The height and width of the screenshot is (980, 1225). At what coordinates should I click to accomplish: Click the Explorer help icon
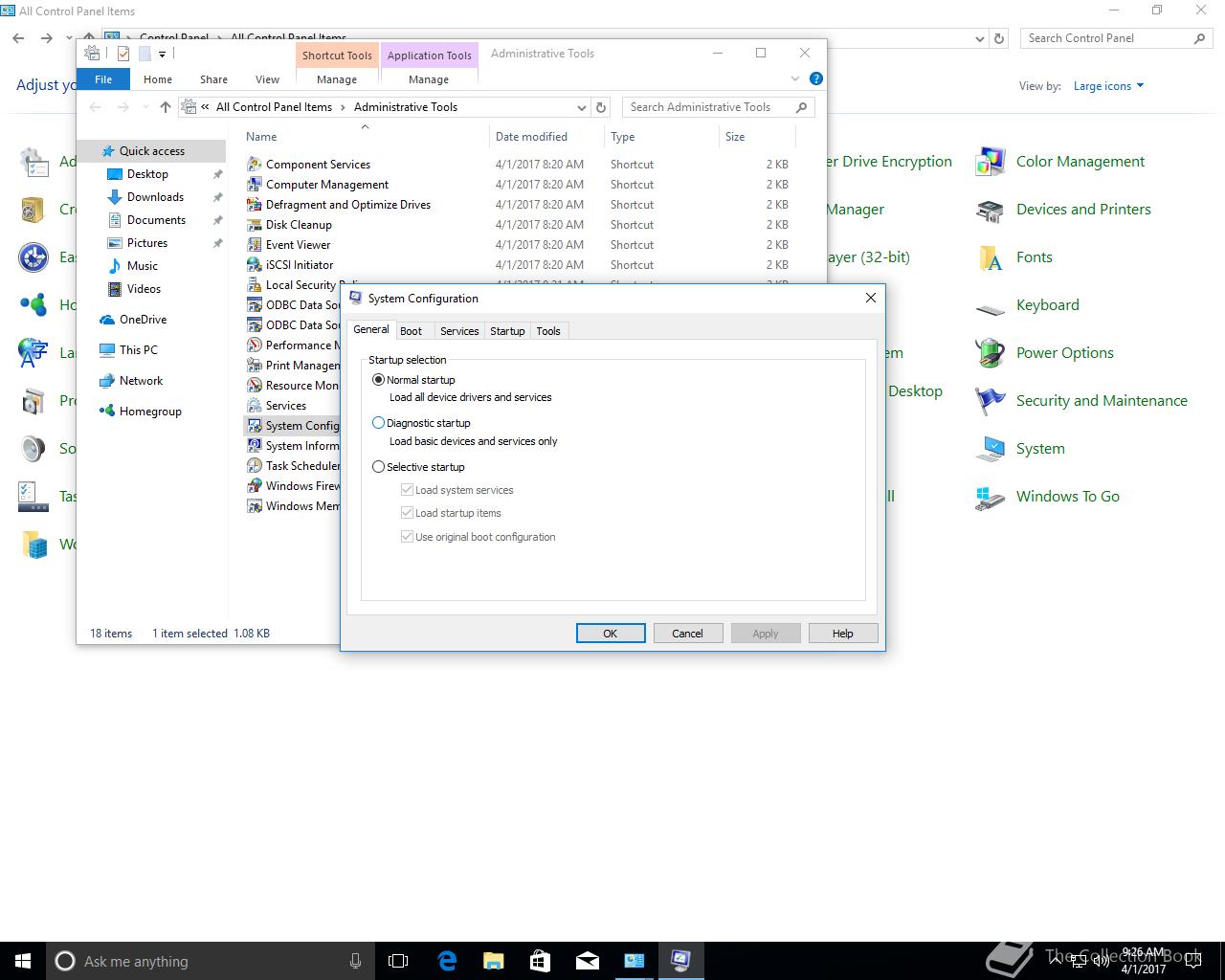[816, 79]
